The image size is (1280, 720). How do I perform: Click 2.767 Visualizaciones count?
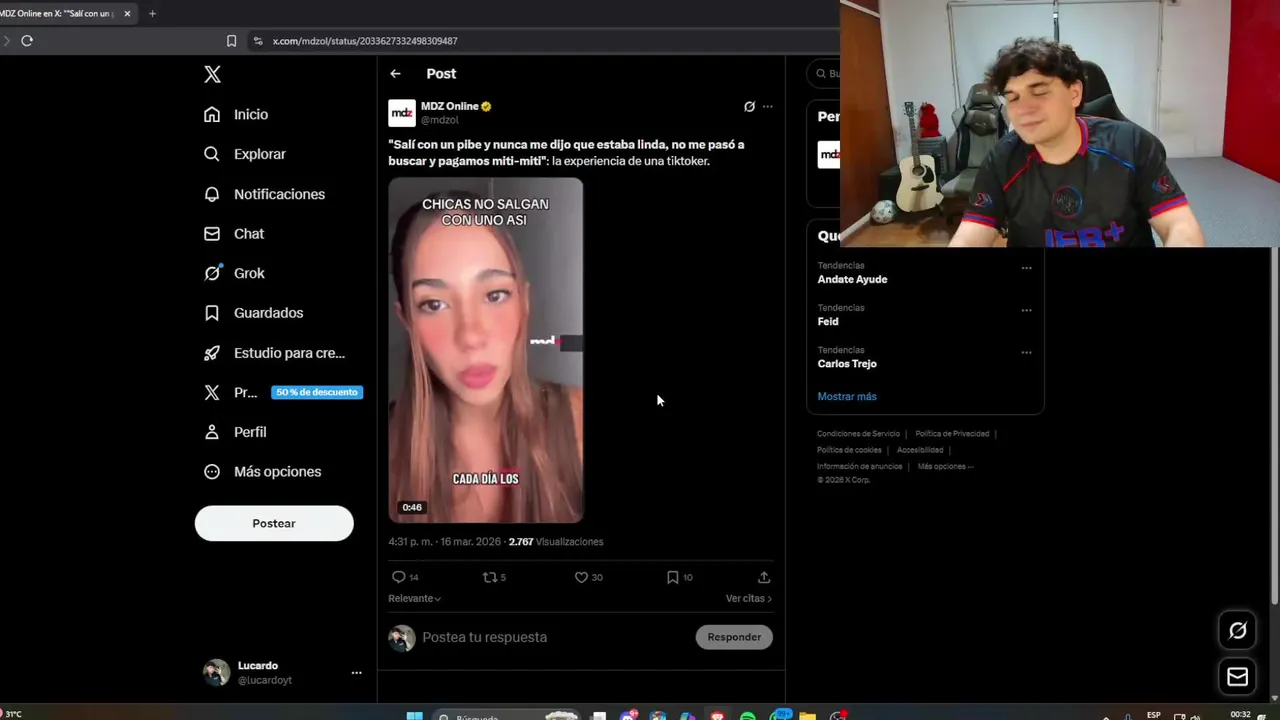click(556, 542)
